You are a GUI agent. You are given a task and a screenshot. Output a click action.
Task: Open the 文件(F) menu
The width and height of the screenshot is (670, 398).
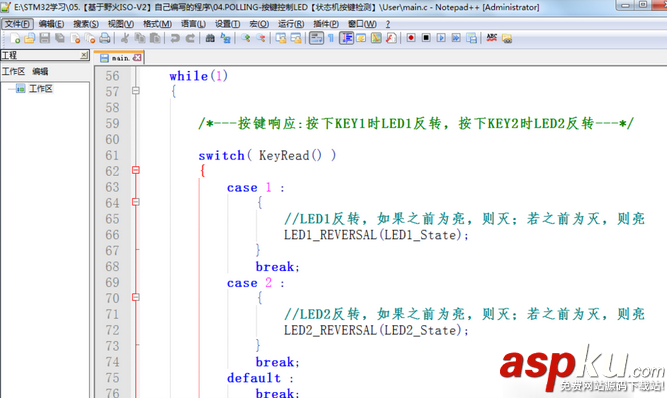(x=17, y=24)
